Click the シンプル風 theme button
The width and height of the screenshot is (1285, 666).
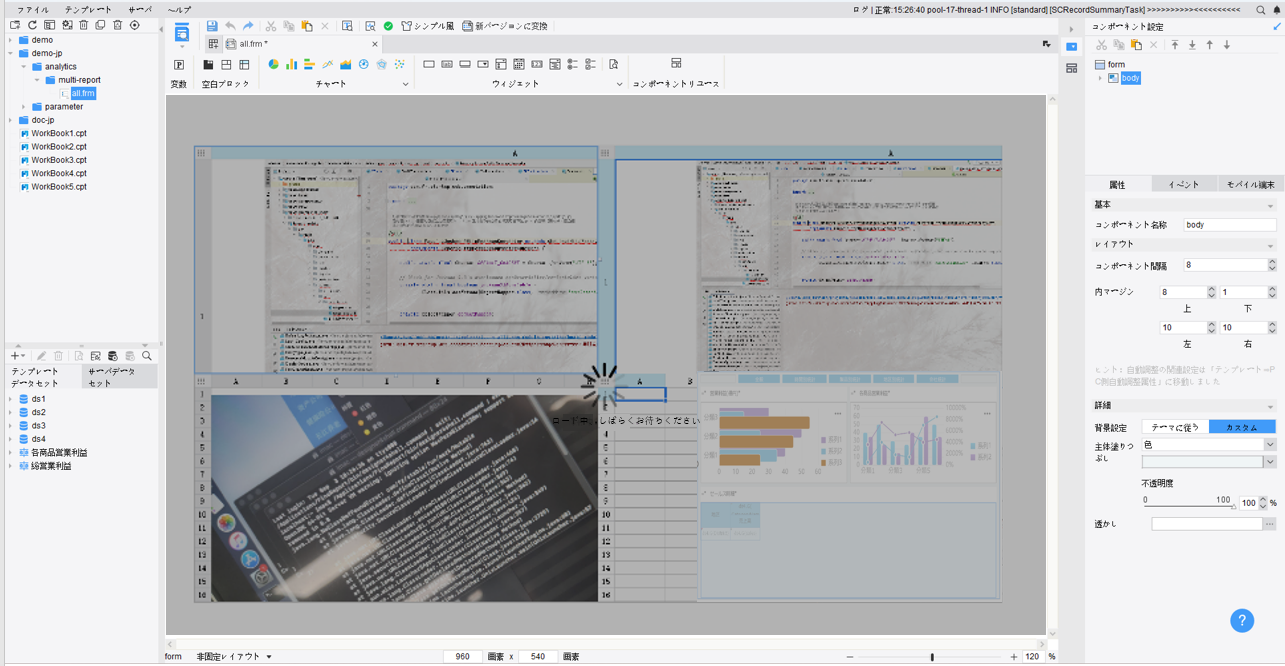[428, 26]
